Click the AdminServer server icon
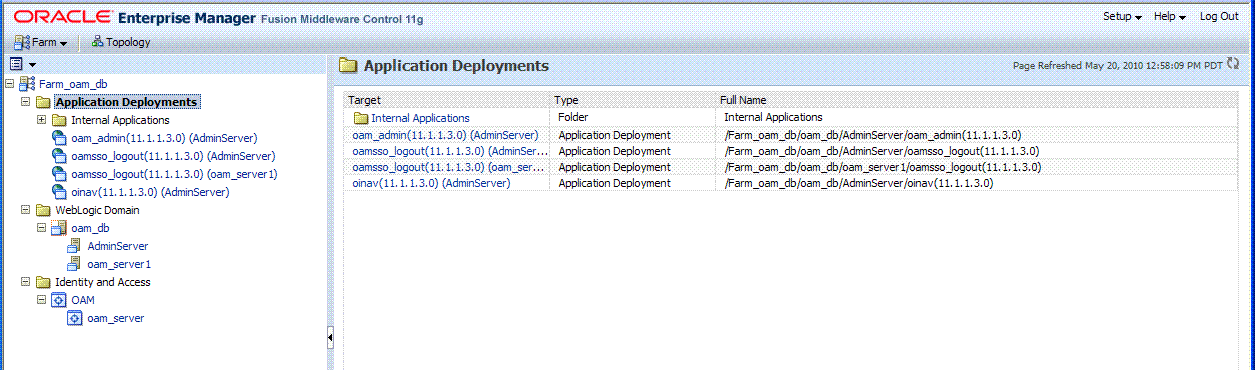This screenshot has width=1257, height=370. 74,246
